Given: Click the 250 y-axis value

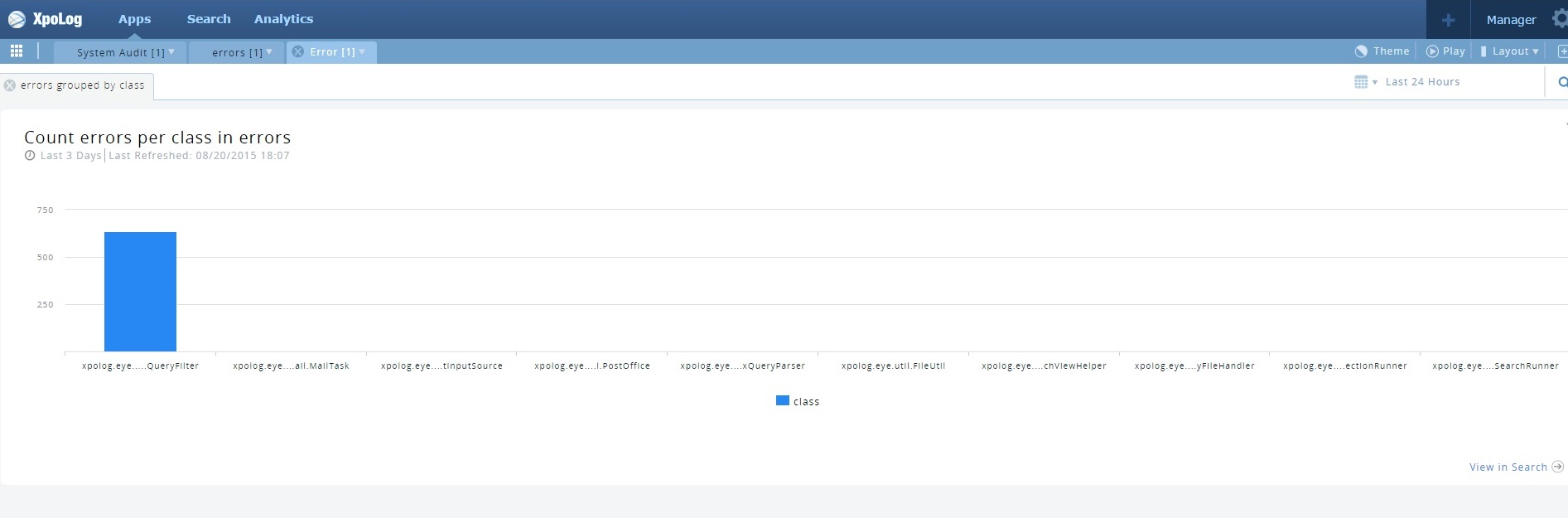Looking at the screenshot, I should 45,305.
